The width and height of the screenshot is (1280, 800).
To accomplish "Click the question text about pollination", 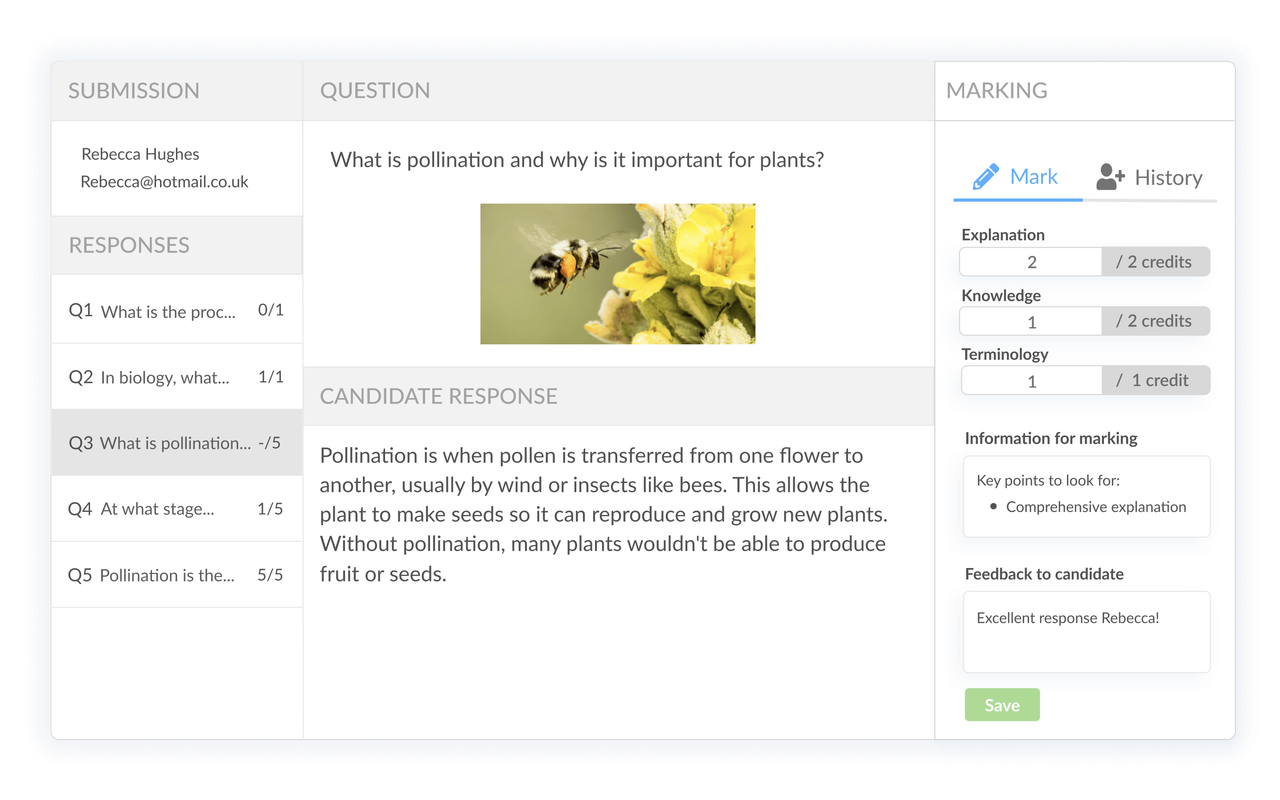I will click(x=577, y=160).
